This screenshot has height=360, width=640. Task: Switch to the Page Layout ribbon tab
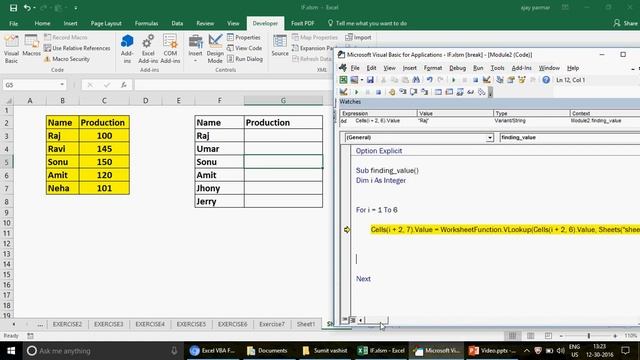click(x=106, y=23)
